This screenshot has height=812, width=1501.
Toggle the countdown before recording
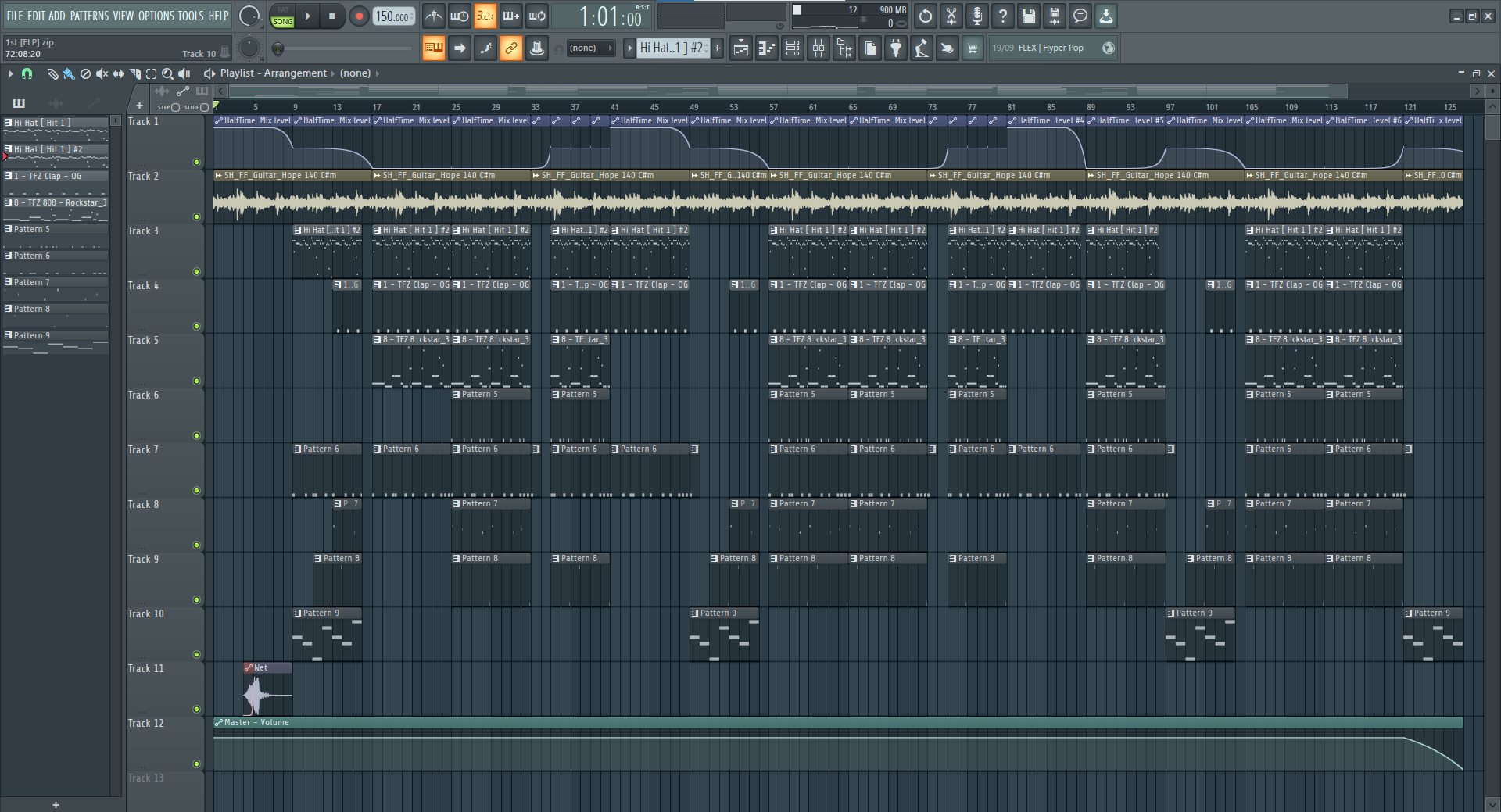tap(485, 16)
